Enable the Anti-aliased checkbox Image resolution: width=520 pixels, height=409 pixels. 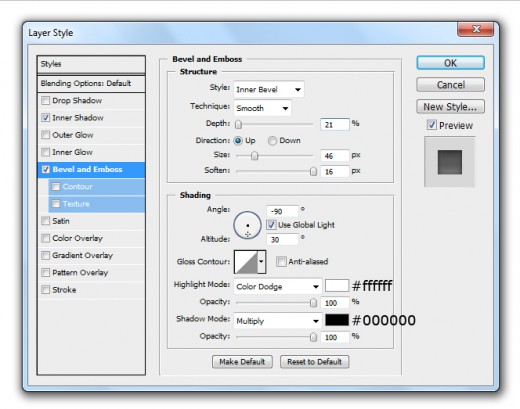coord(281,262)
